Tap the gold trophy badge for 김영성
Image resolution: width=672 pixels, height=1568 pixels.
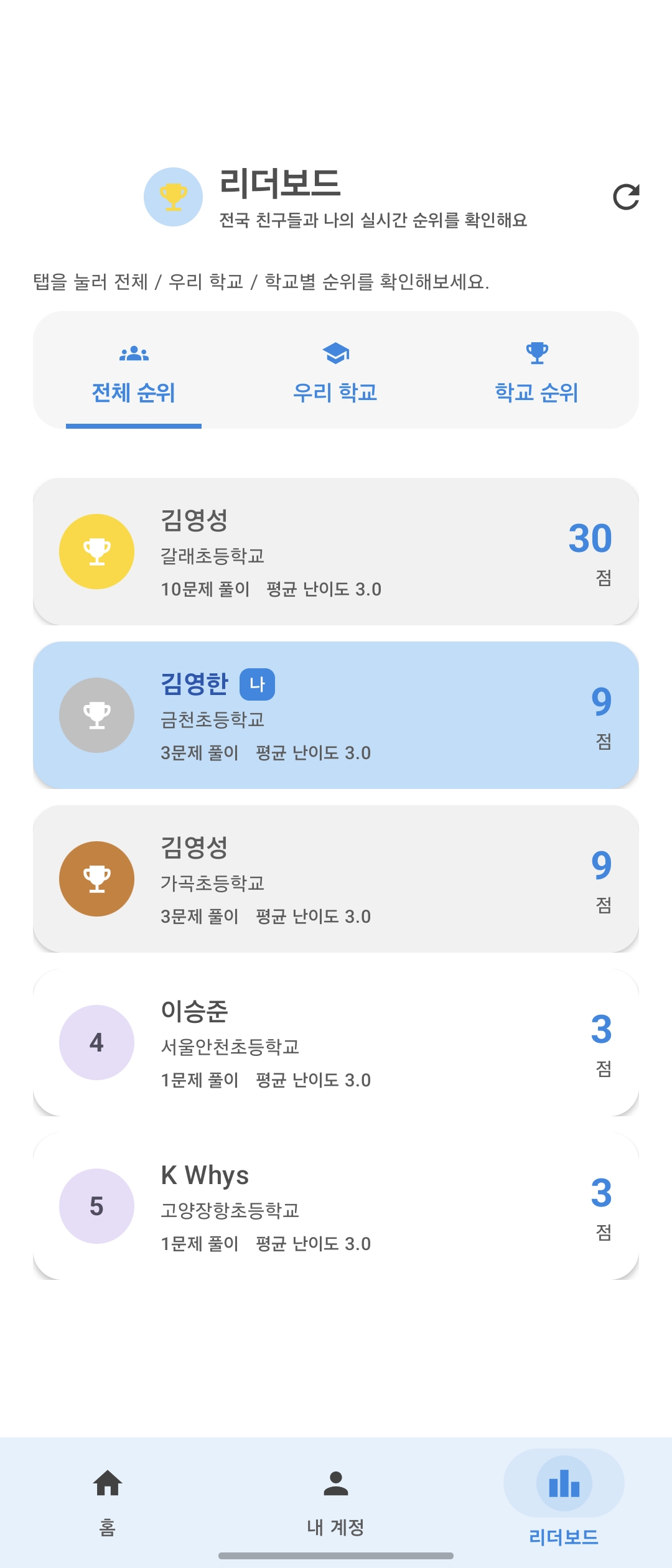[96, 551]
